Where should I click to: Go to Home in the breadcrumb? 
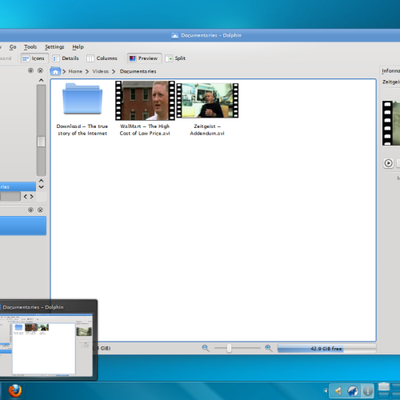coord(75,71)
